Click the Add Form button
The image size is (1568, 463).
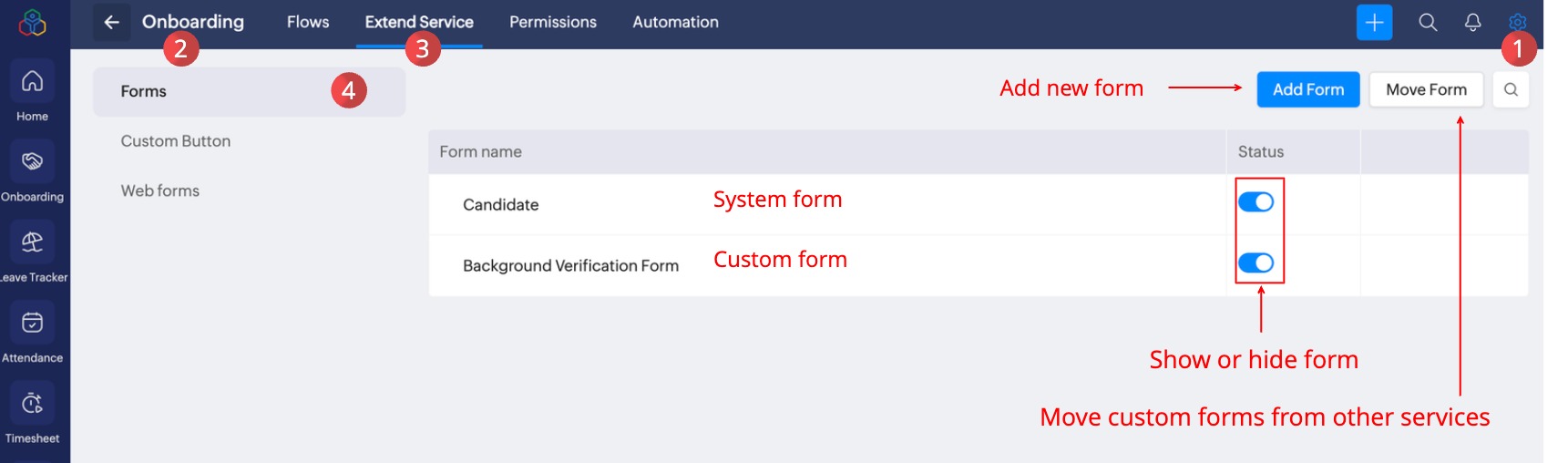(1307, 89)
